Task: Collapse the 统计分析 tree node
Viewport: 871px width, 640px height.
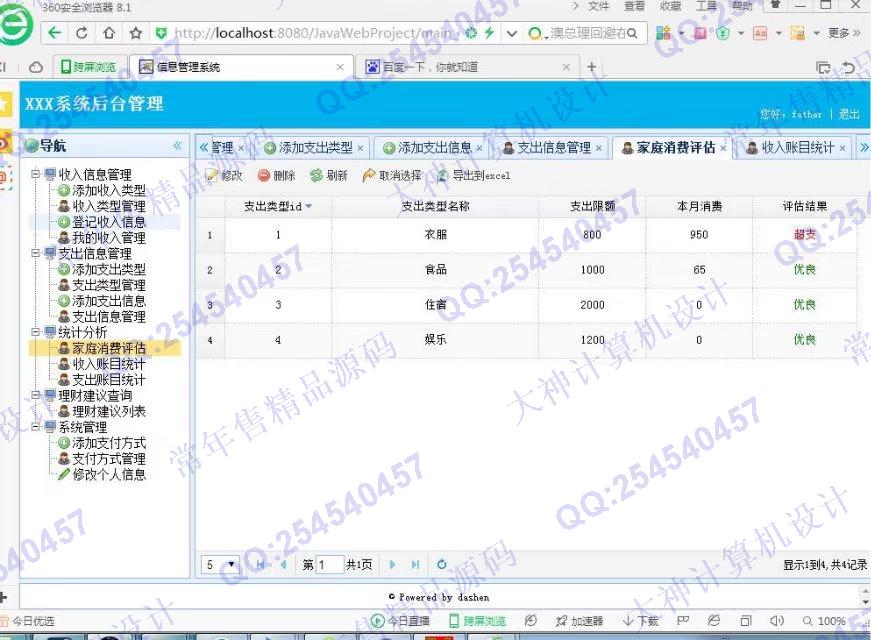Action: [x=36, y=332]
